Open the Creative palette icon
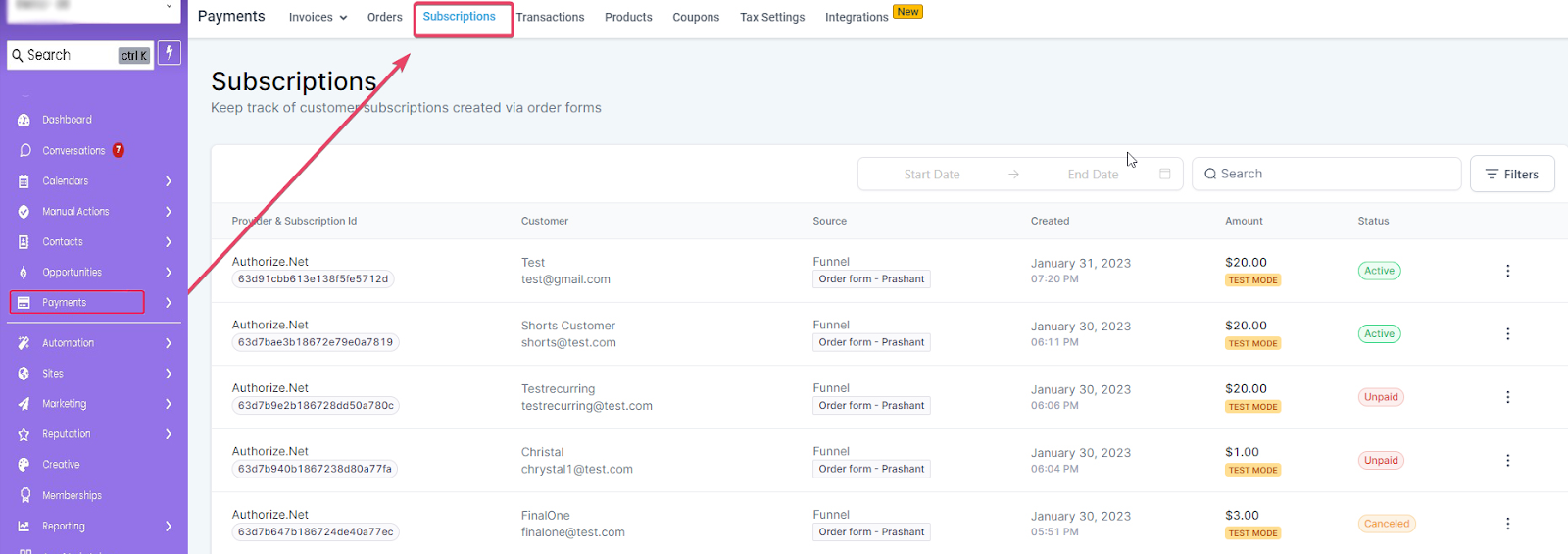The width and height of the screenshot is (1568, 554). coord(24,465)
